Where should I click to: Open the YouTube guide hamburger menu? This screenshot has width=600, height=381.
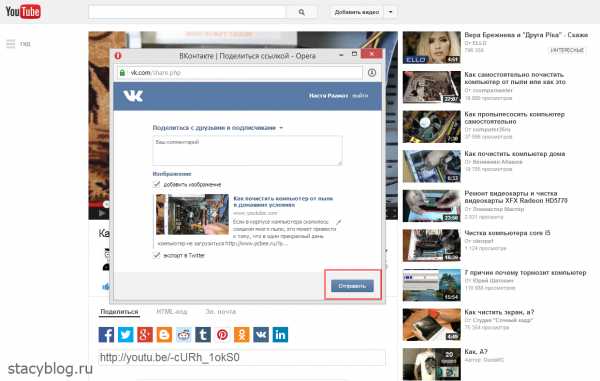[x=11, y=44]
